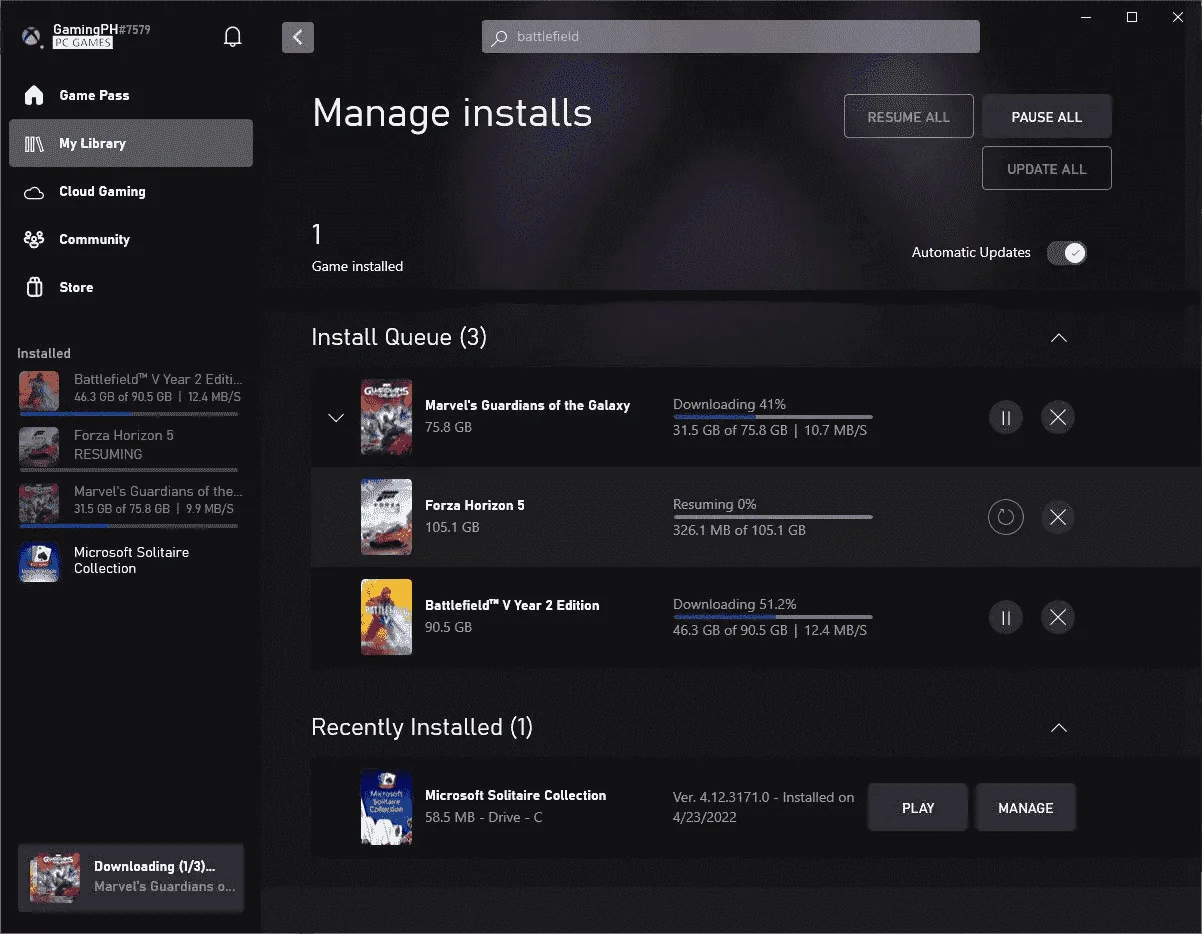Viewport: 1202px width, 934px height.
Task: Click the Forza Horizon 5 resuming spinner icon
Action: pyautogui.click(x=1005, y=517)
